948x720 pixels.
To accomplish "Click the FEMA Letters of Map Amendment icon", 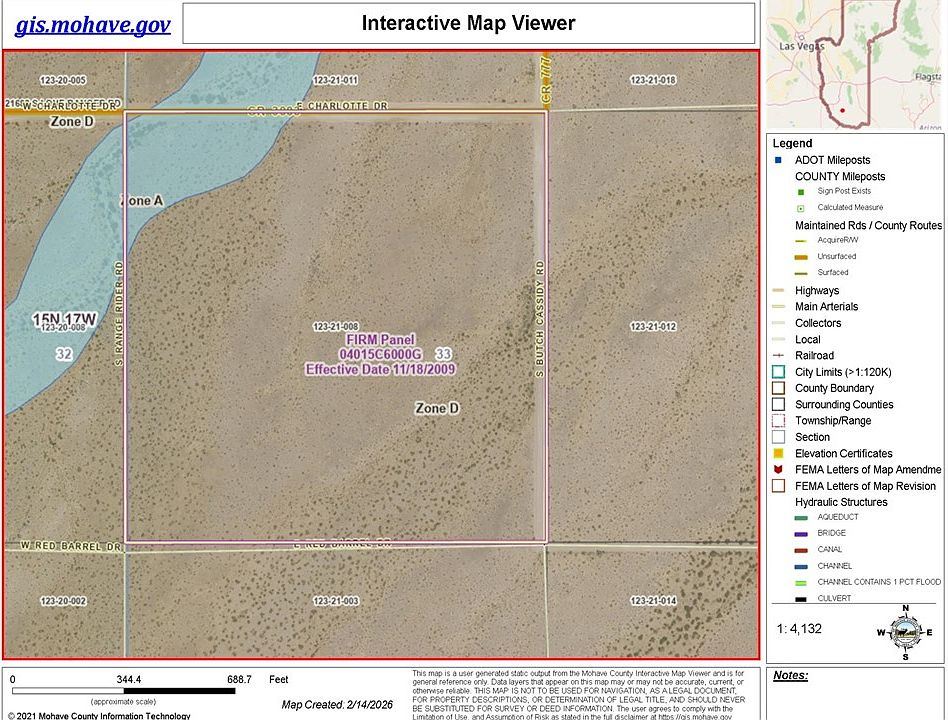I will (778, 470).
